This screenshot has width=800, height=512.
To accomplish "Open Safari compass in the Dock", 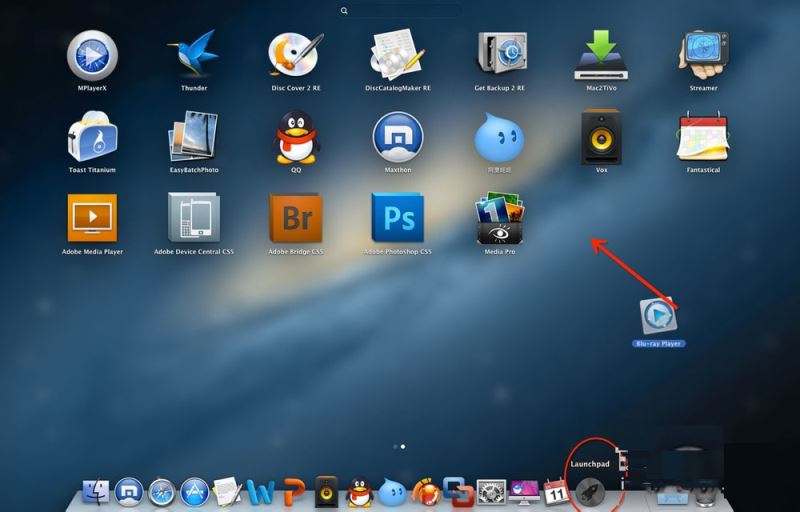I will pos(162,492).
